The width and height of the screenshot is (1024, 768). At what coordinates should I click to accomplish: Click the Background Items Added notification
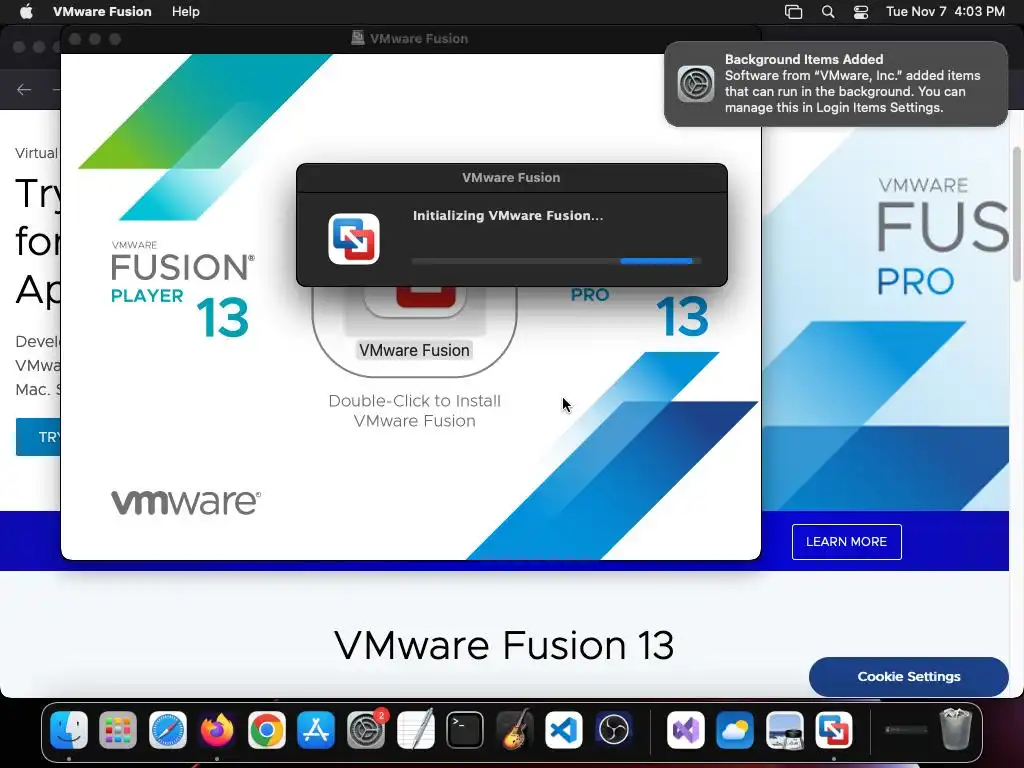pos(836,84)
